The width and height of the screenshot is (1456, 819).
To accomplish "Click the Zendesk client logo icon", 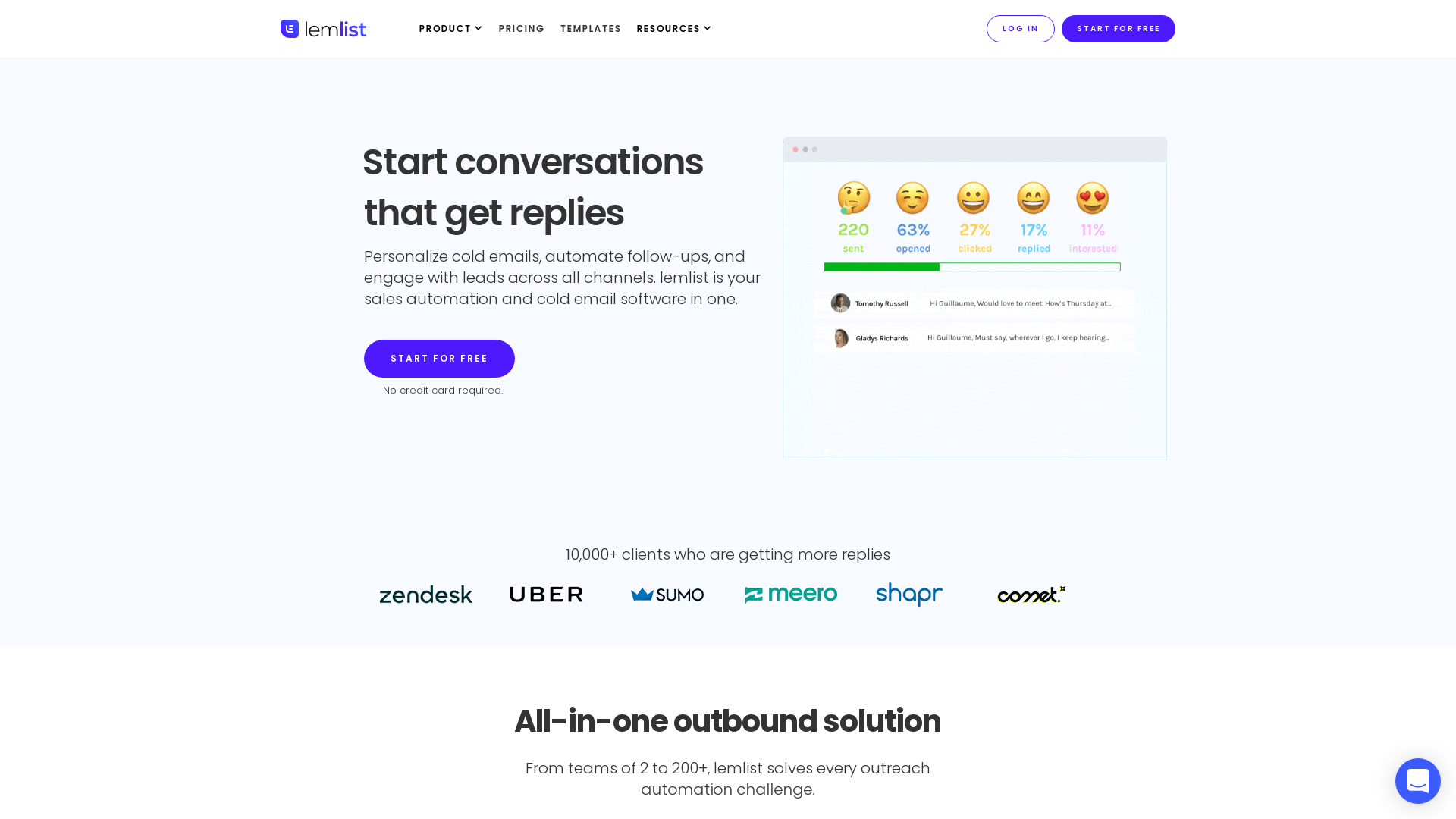I will pos(425,594).
